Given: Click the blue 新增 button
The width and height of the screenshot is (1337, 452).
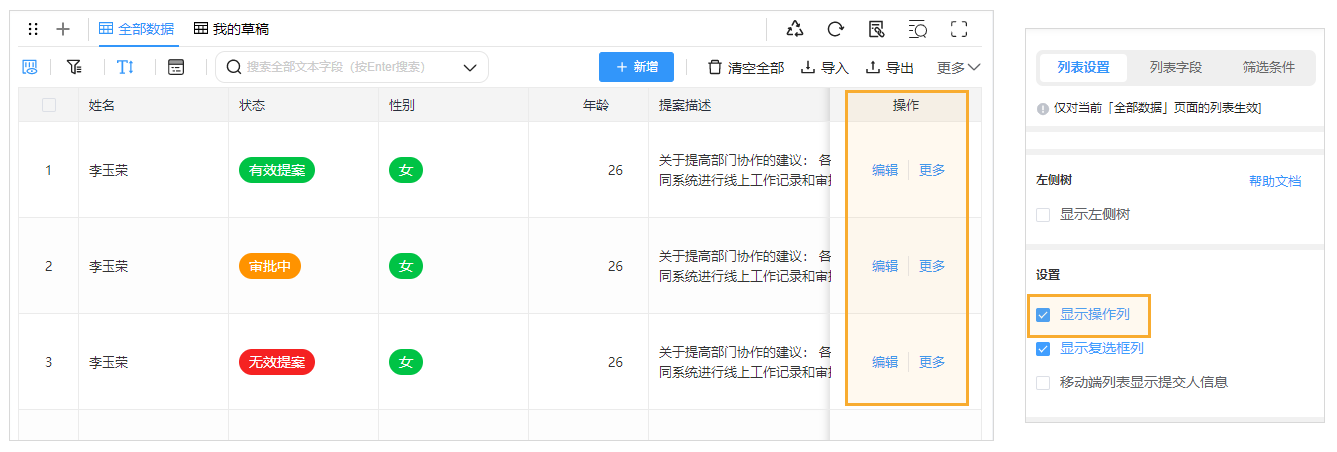Looking at the screenshot, I should tap(636, 67).
